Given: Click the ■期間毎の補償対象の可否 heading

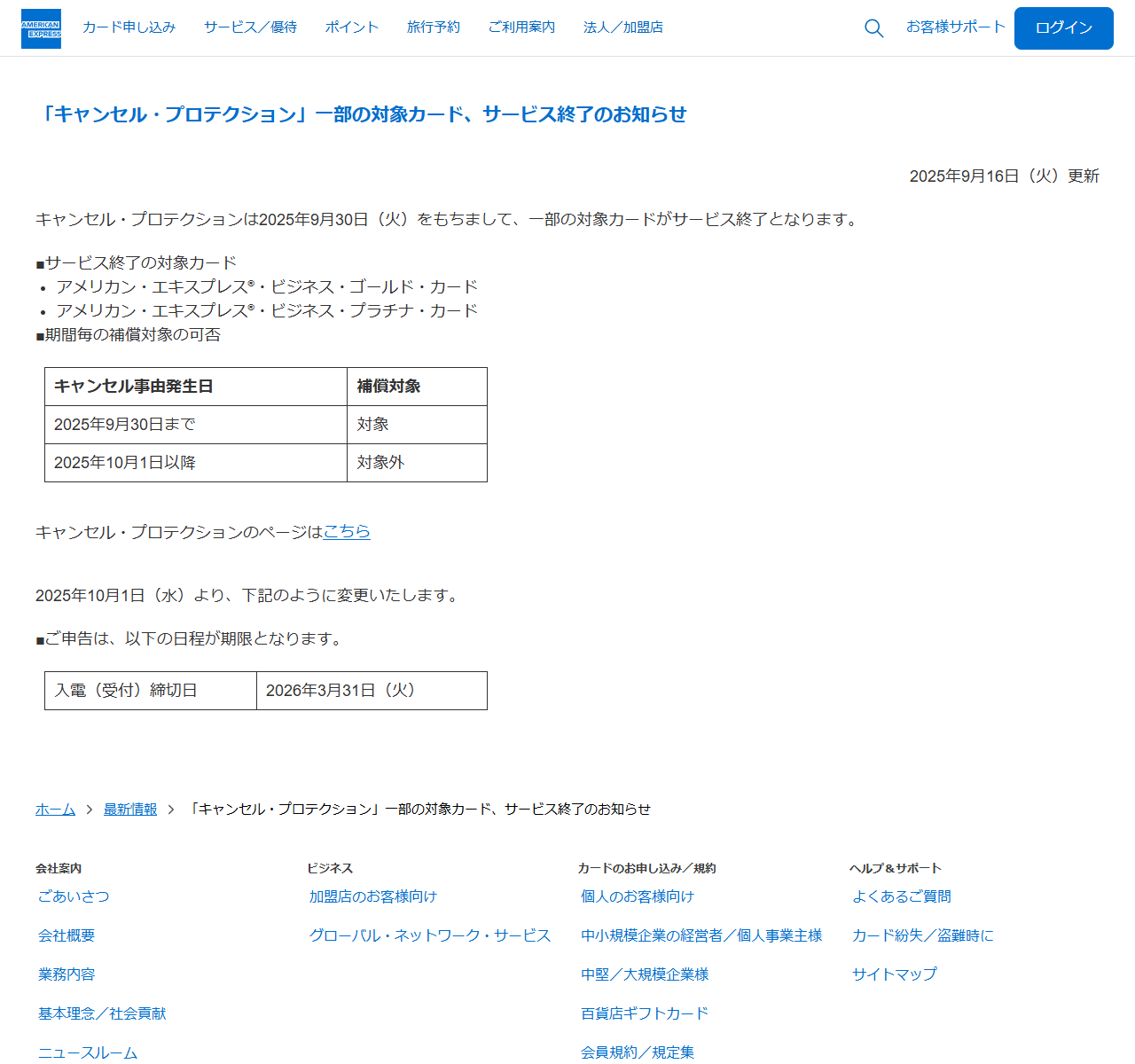Looking at the screenshot, I should coord(129,335).
